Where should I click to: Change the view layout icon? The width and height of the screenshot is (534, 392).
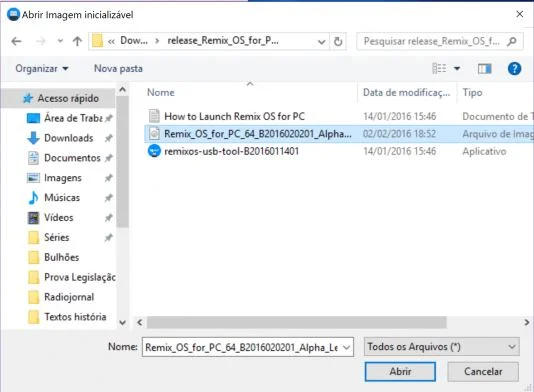pyautogui.click(x=439, y=68)
